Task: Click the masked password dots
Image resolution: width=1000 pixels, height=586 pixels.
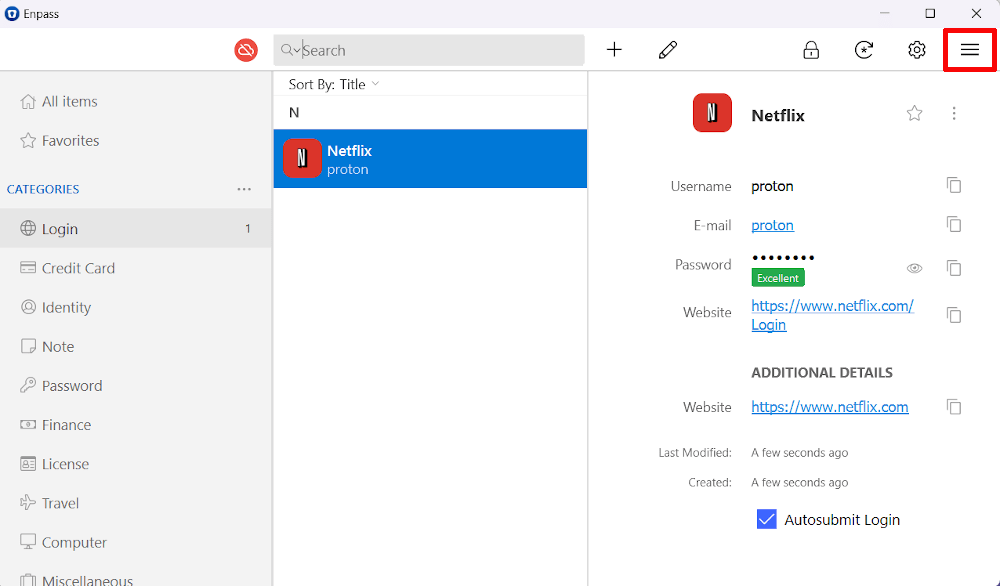Action: [x=783, y=258]
